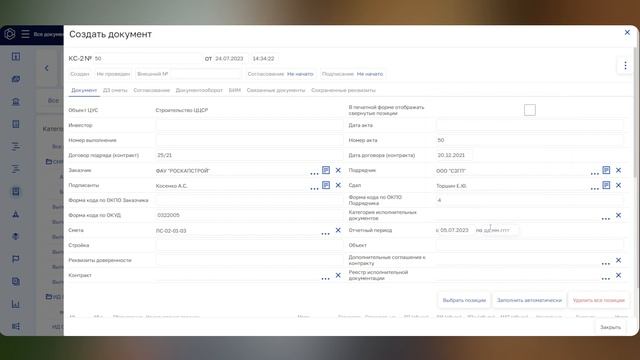Image resolution: width=640 pixels, height=360 pixels.
Task: Click the Удалить все позиции button
Action: tap(598, 300)
